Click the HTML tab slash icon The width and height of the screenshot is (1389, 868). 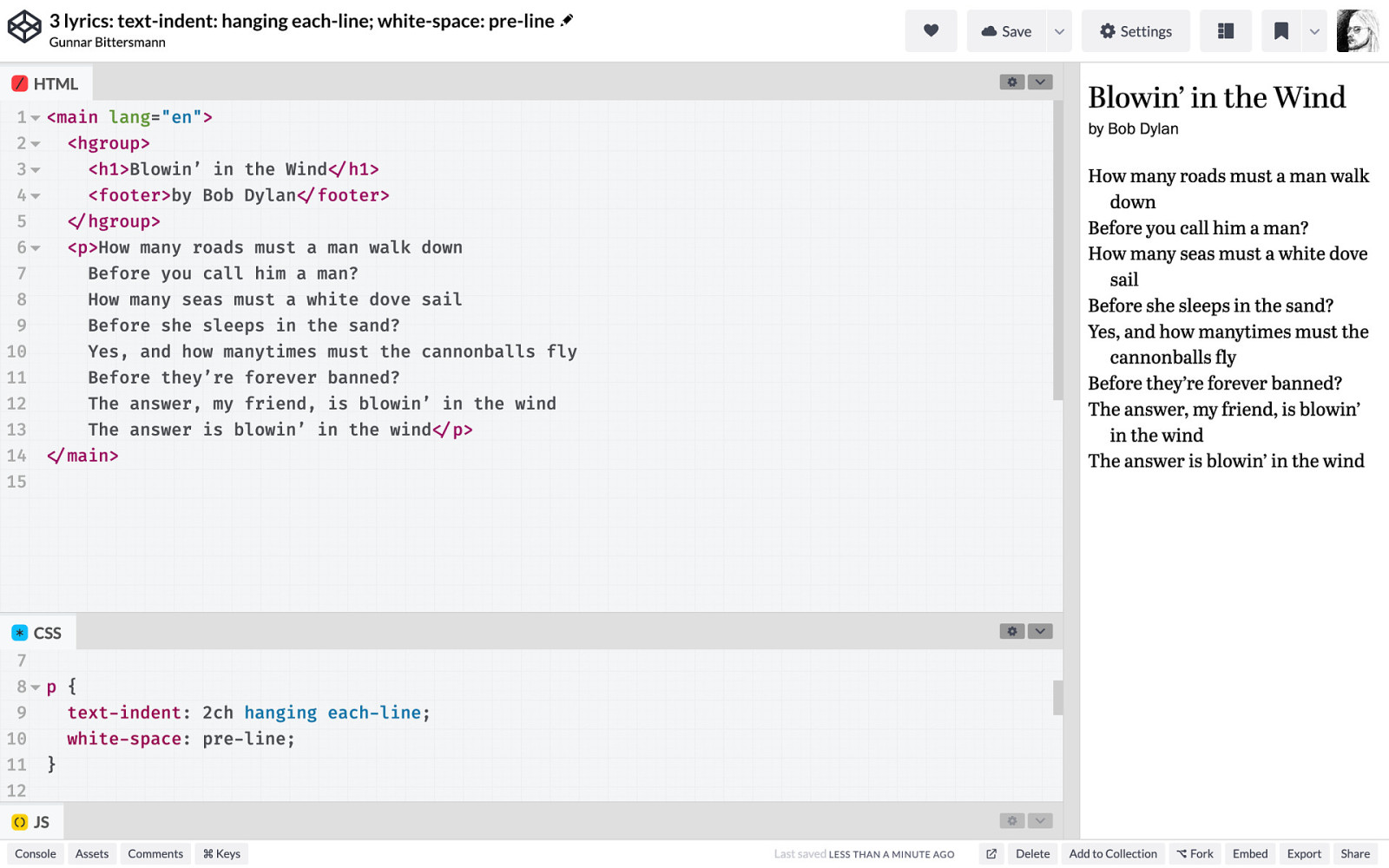pyautogui.click(x=19, y=83)
